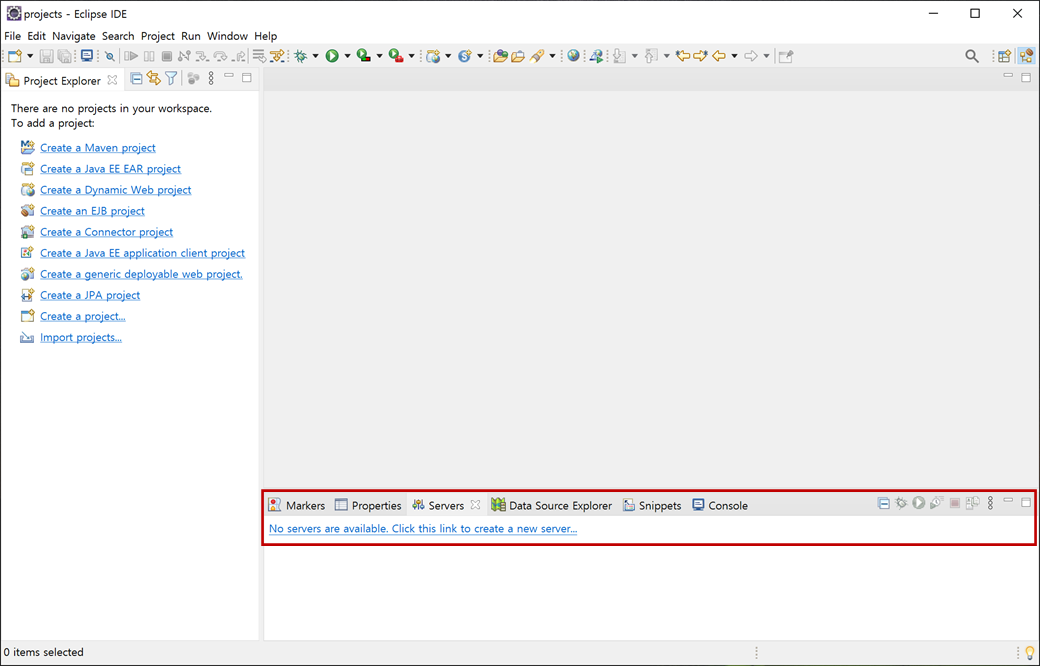Viewport: 1040px width, 666px height.
Task: Click the Search flashlight toolbar icon
Action: click(537, 56)
